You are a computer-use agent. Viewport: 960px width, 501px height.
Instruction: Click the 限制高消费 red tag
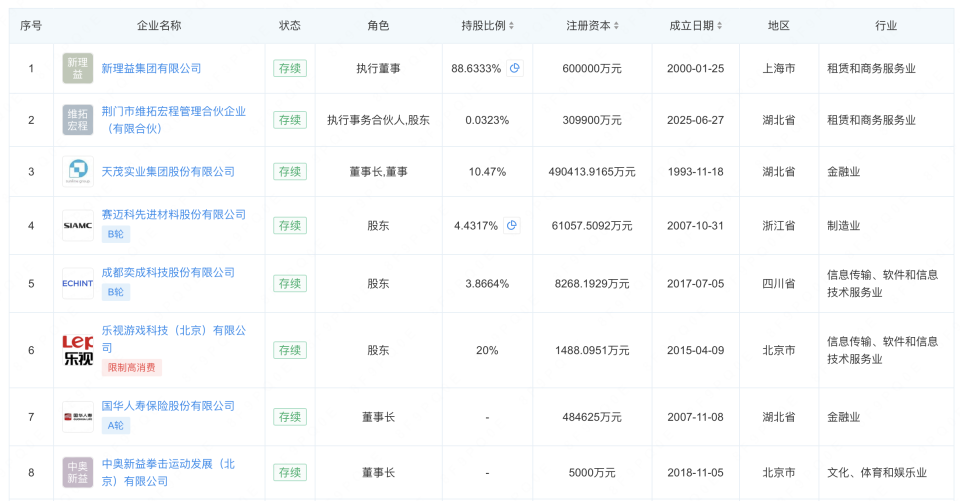tap(132, 367)
